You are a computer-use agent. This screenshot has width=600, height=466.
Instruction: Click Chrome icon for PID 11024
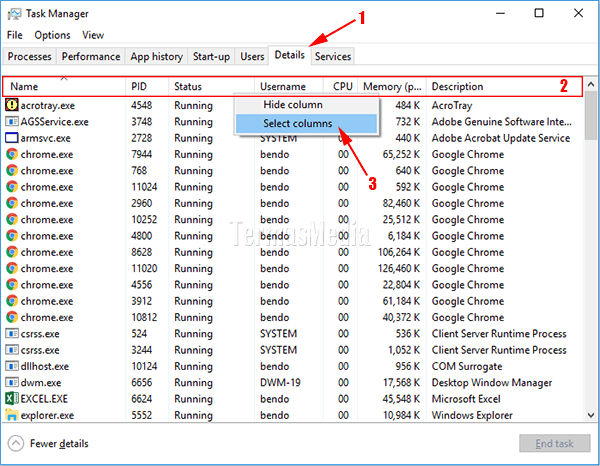tap(12, 187)
